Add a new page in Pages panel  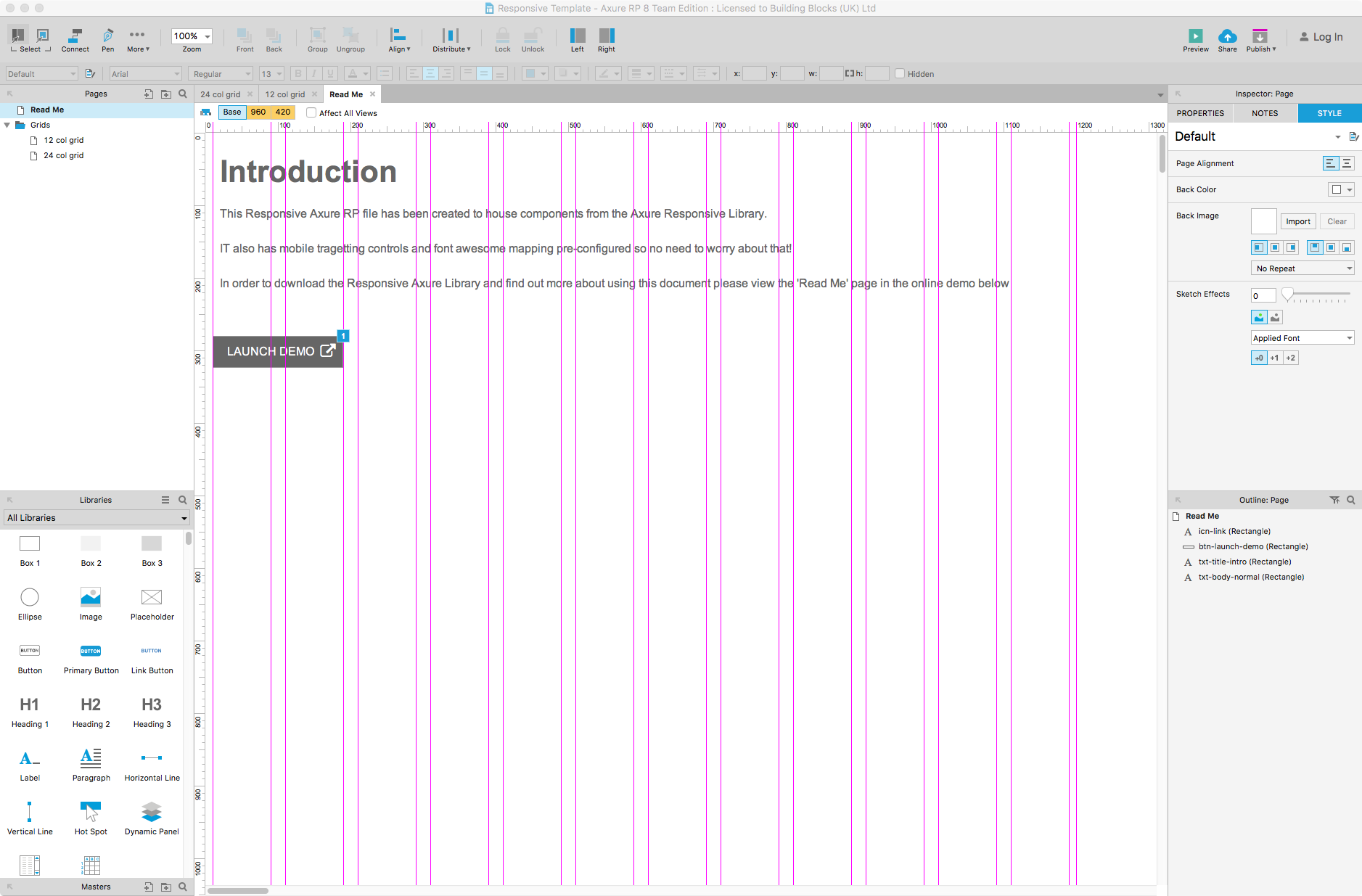coord(149,94)
